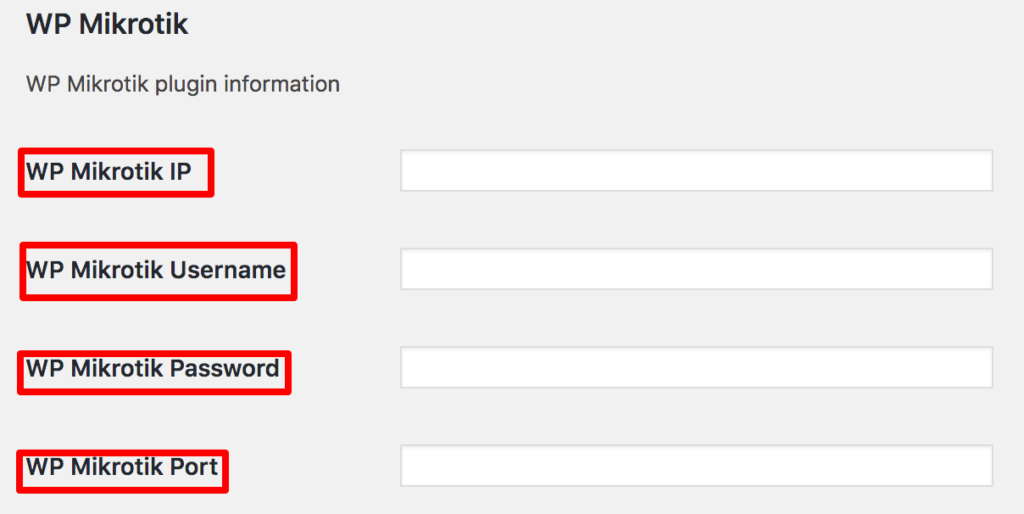Select the red-outlined Port field label

coord(122,467)
